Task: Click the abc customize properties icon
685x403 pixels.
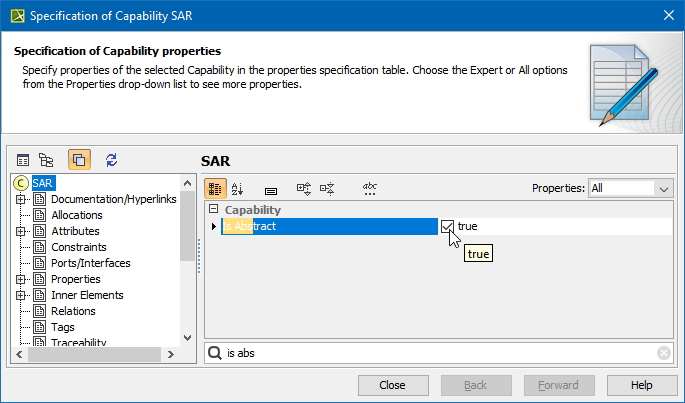Action: [369, 188]
